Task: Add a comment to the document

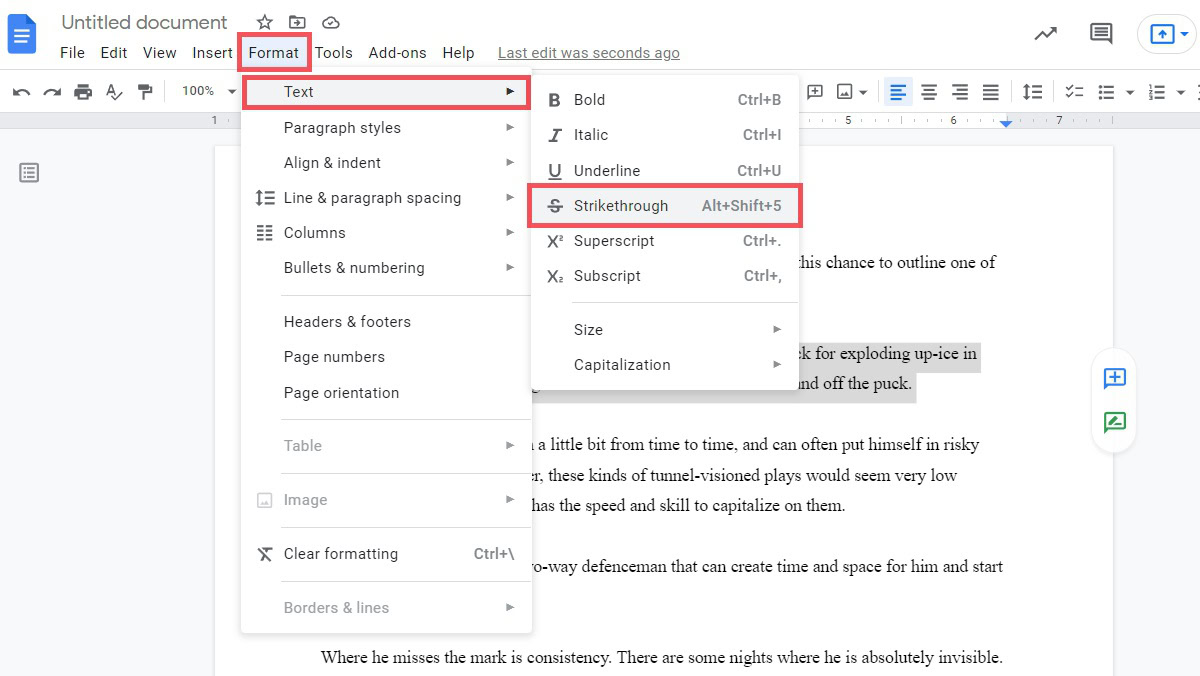Action: tap(1114, 378)
